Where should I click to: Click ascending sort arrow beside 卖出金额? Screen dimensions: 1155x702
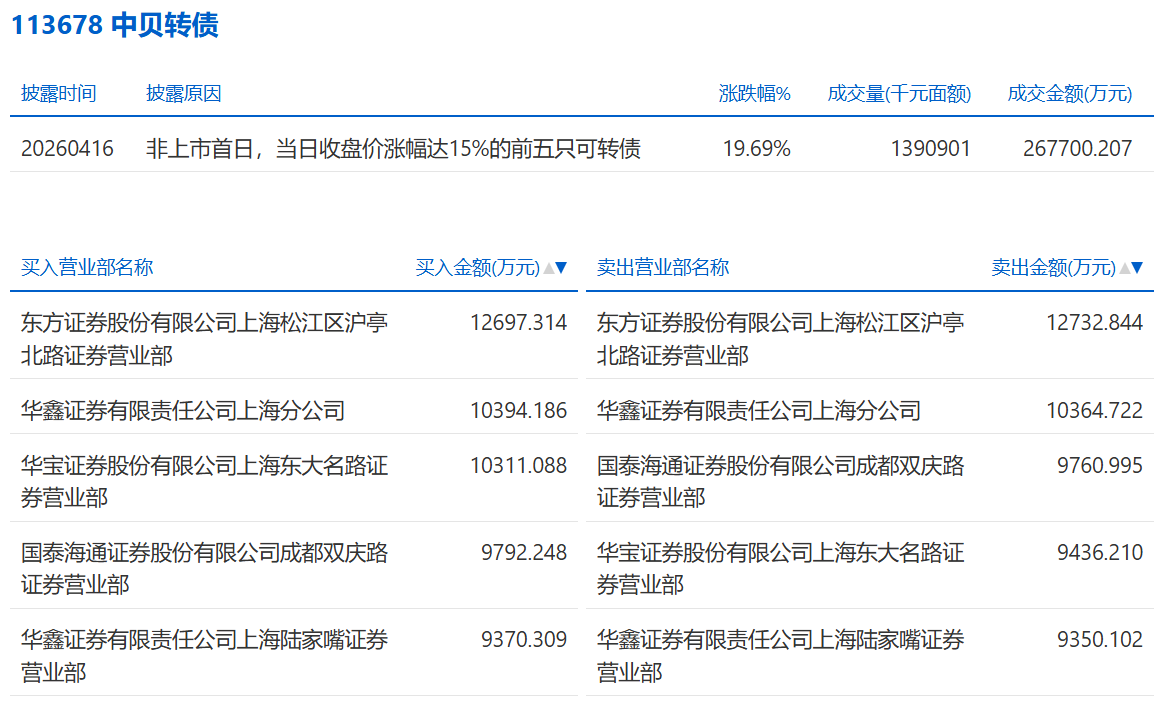point(1124,268)
